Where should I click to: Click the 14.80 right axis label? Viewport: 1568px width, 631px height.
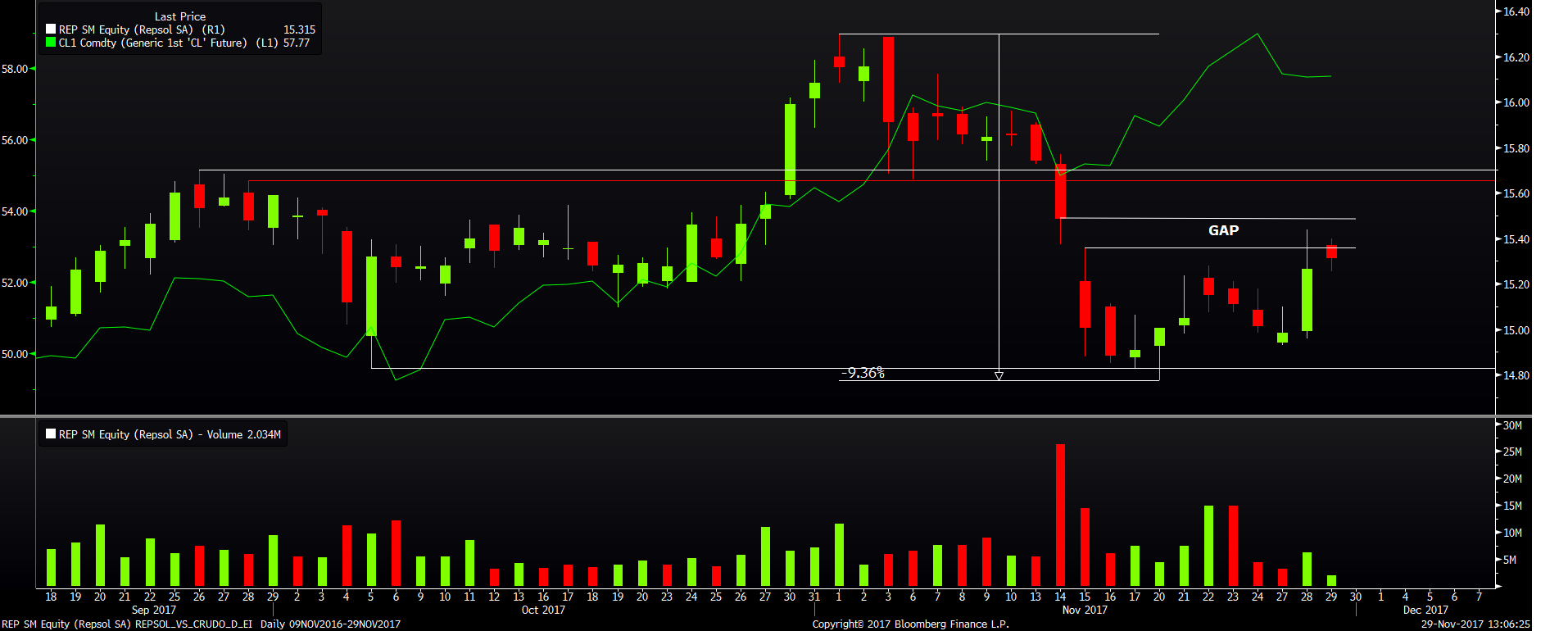pyautogui.click(x=1516, y=375)
